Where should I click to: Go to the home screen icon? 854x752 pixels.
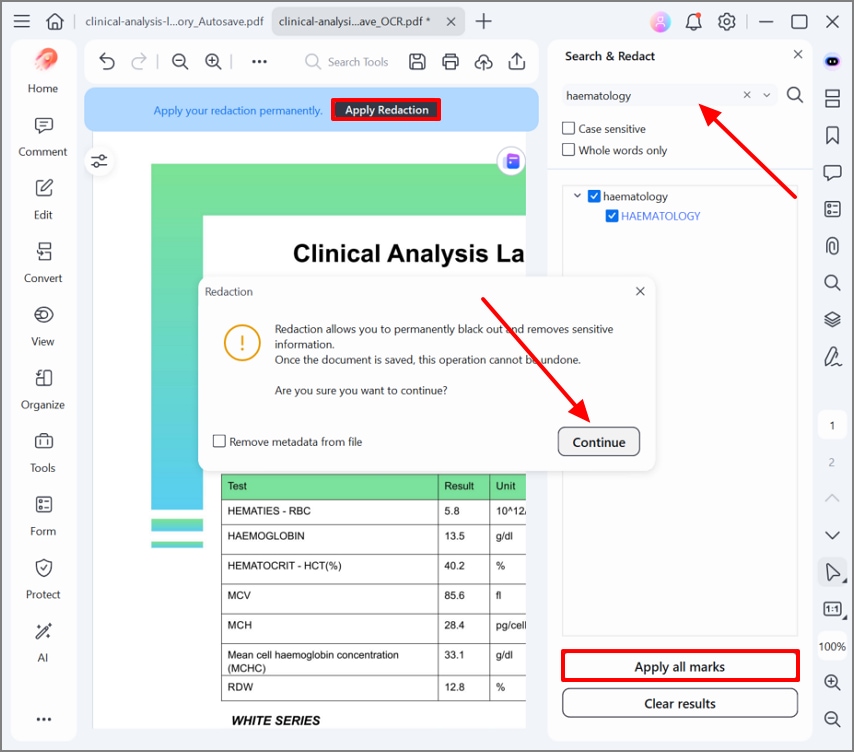(54, 21)
